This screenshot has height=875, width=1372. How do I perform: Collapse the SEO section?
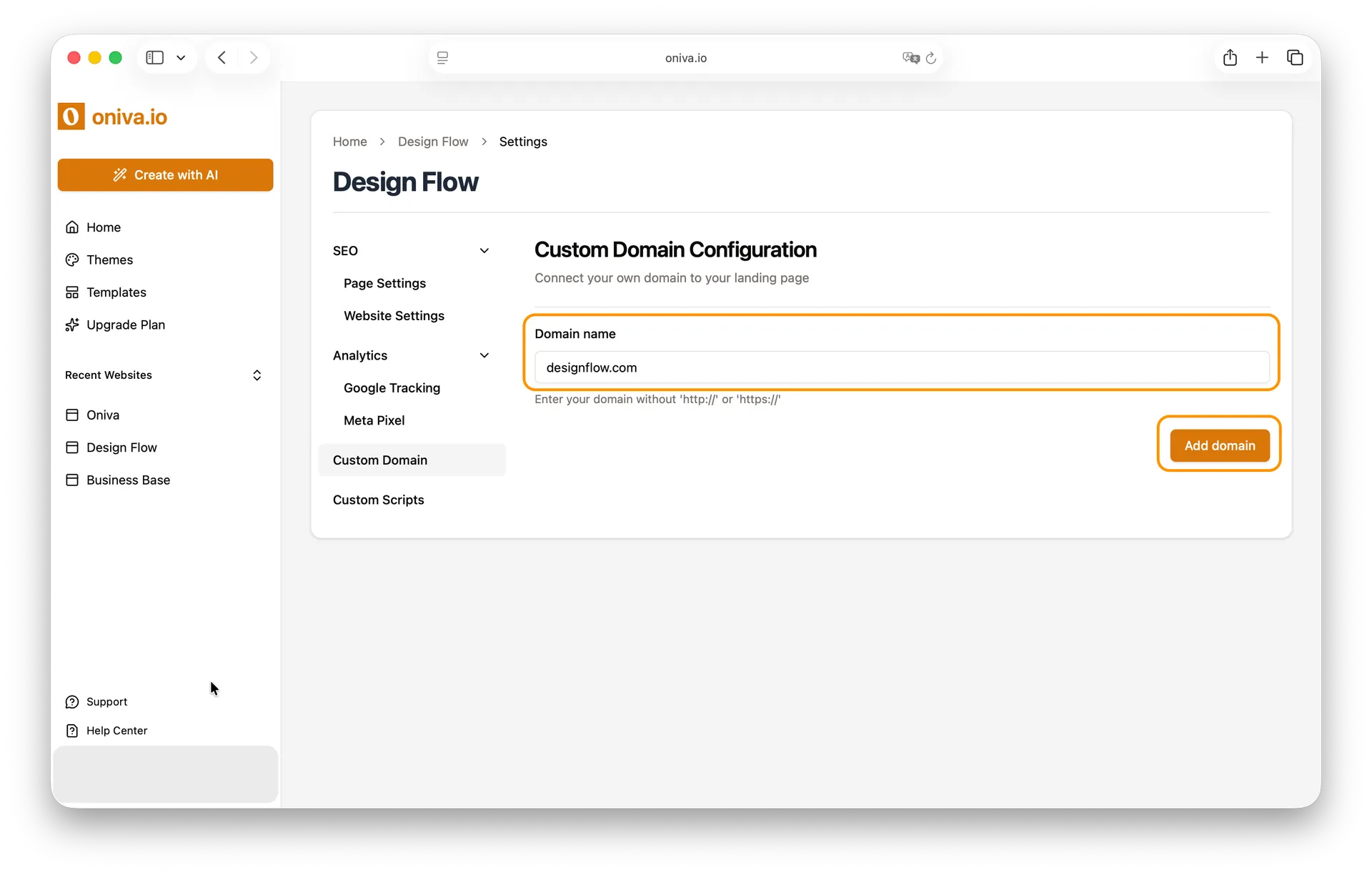(x=484, y=250)
